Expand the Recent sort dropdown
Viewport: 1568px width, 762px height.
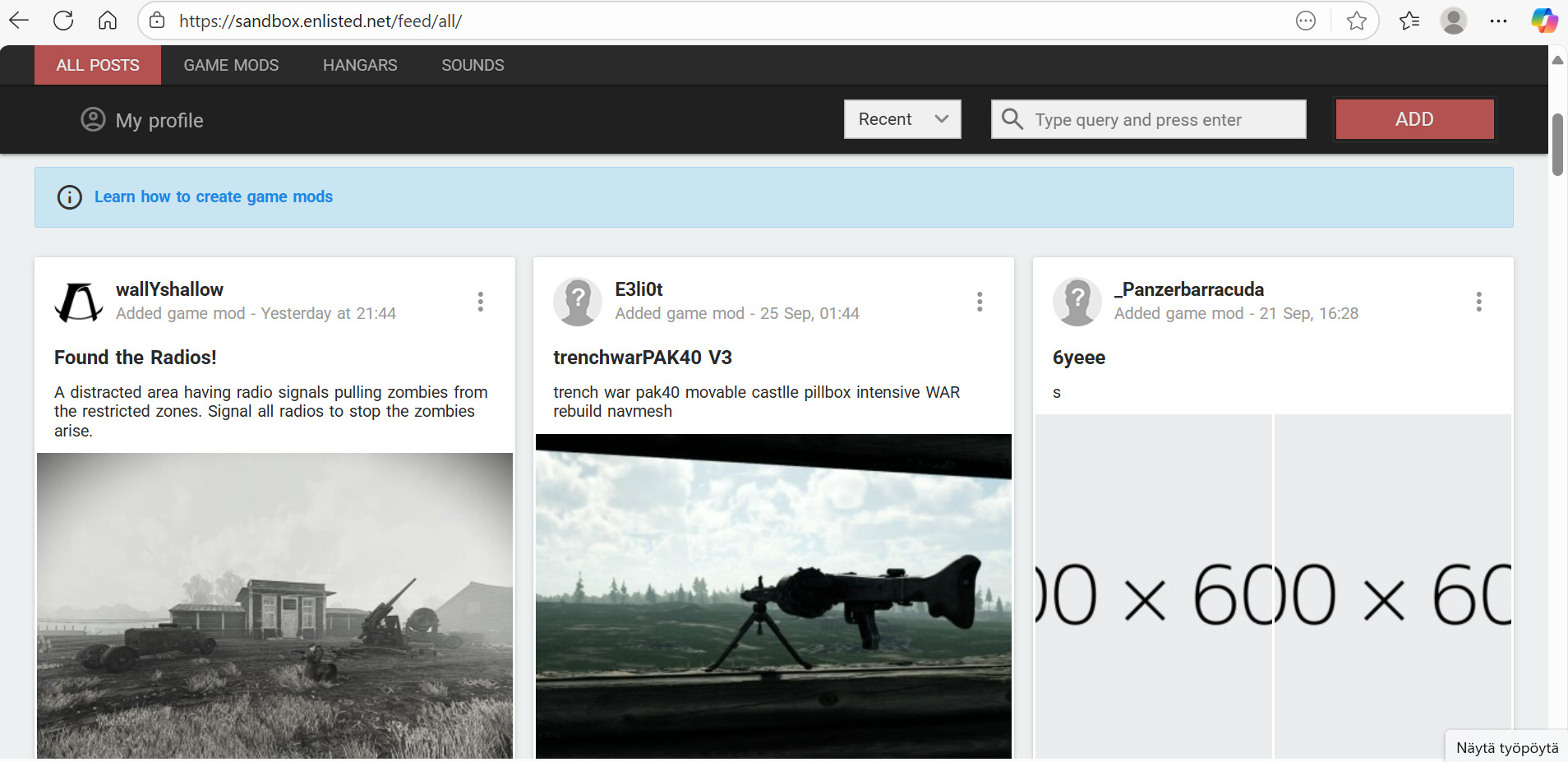click(x=902, y=119)
